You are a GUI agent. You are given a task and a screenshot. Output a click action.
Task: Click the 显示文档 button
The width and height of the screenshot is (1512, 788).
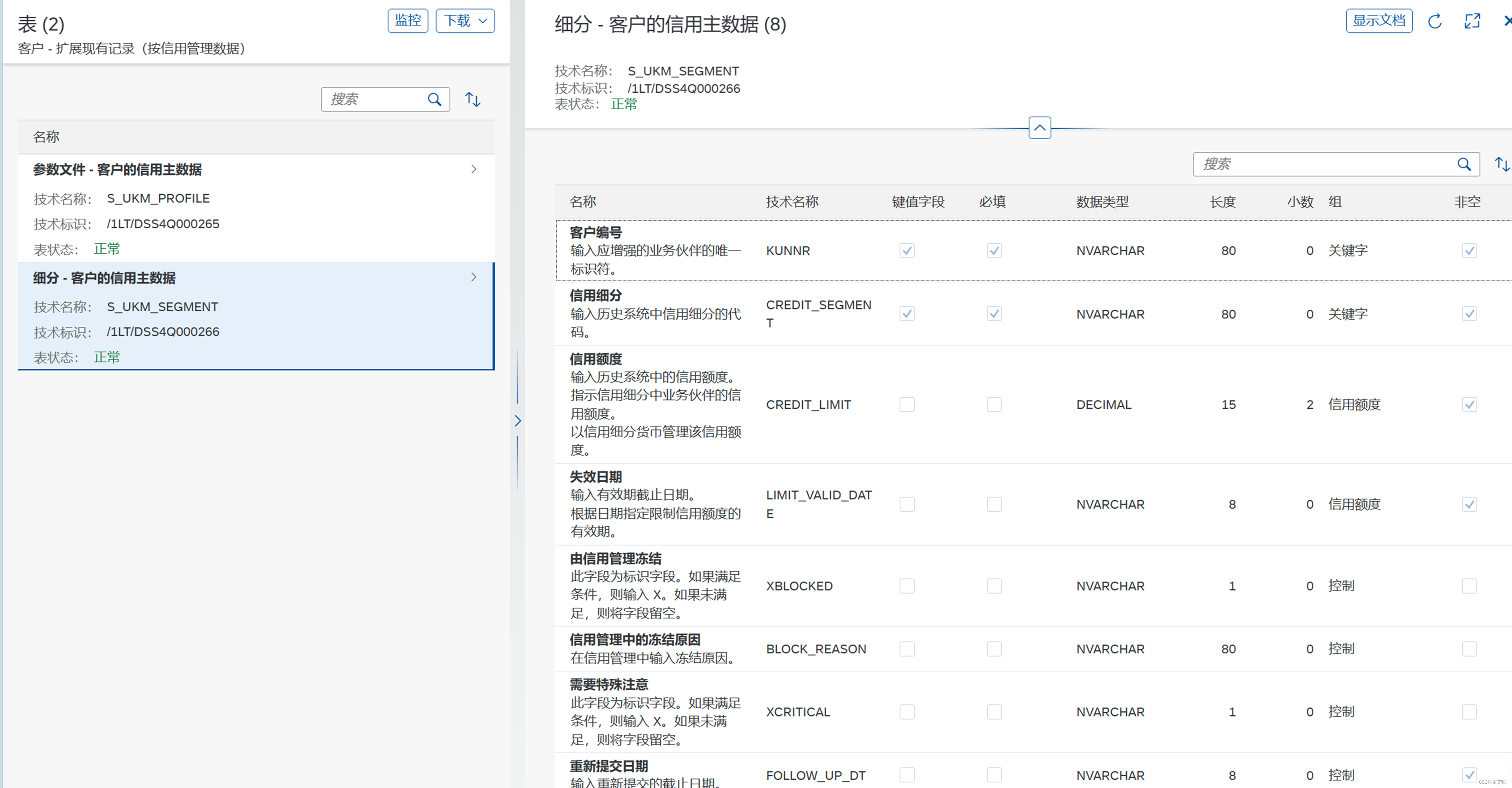click(1379, 21)
